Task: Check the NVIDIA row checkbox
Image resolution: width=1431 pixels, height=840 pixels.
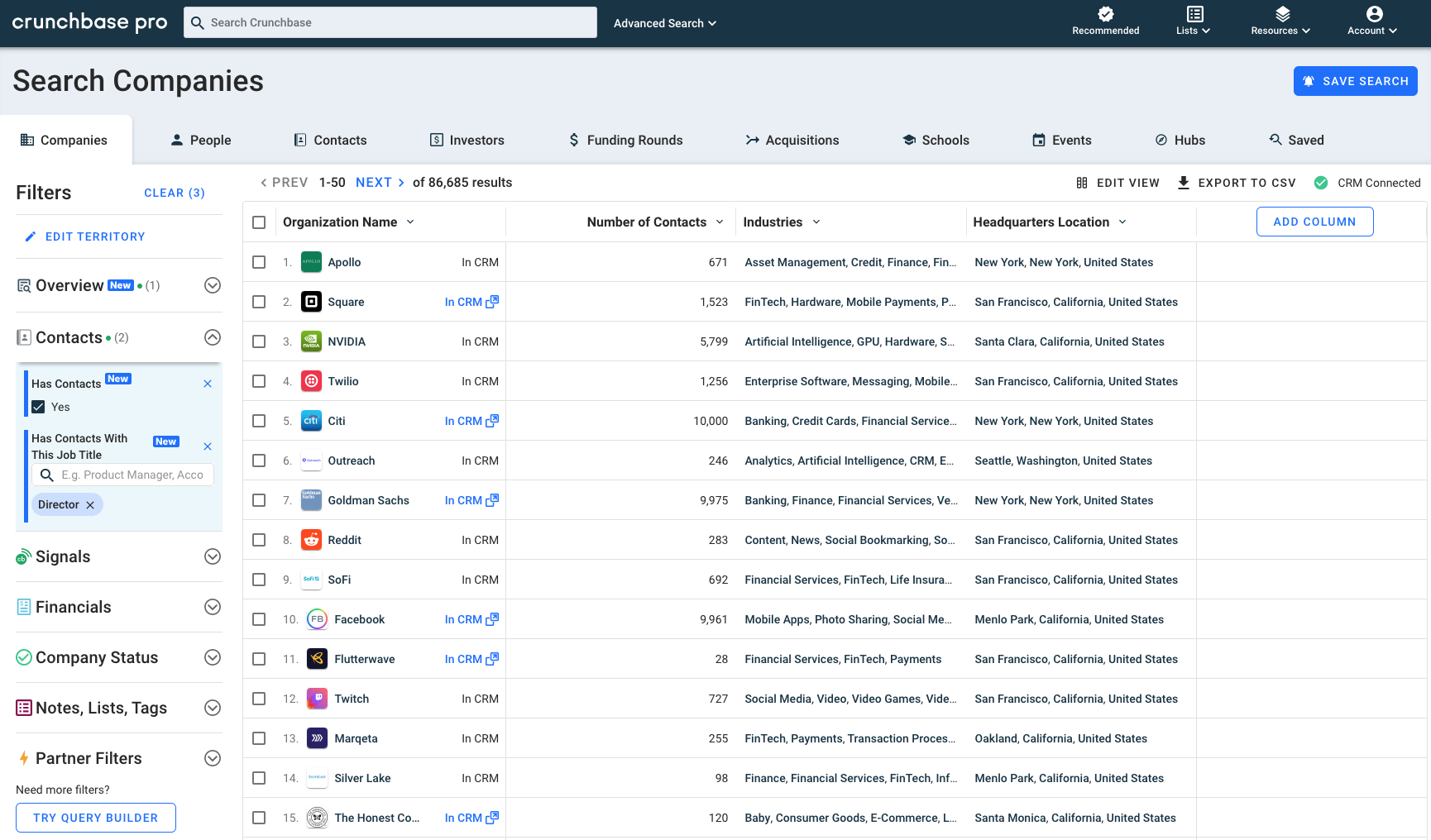Action: 259,341
